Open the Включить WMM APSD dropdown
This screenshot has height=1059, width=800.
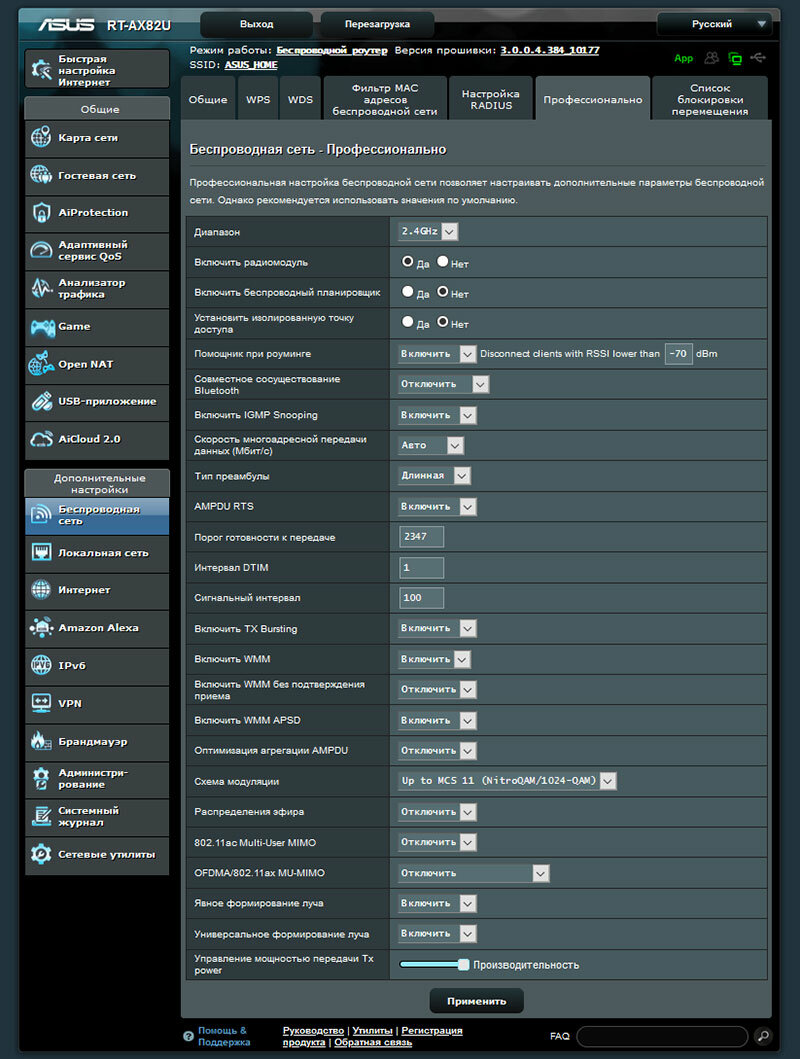(437, 721)
